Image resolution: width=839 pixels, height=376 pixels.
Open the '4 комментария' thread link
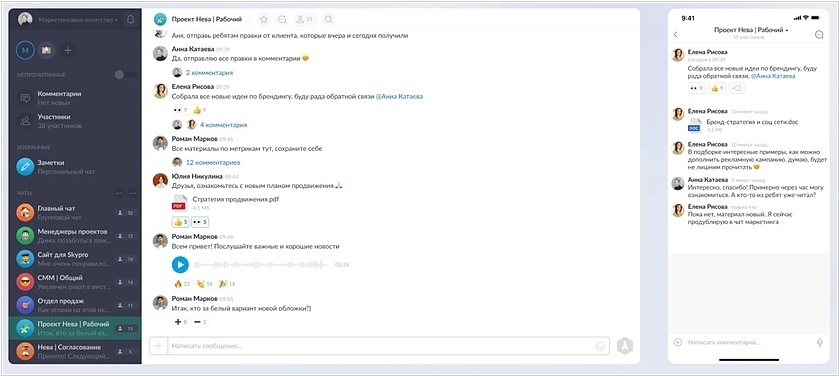click(x=223, y=125)
